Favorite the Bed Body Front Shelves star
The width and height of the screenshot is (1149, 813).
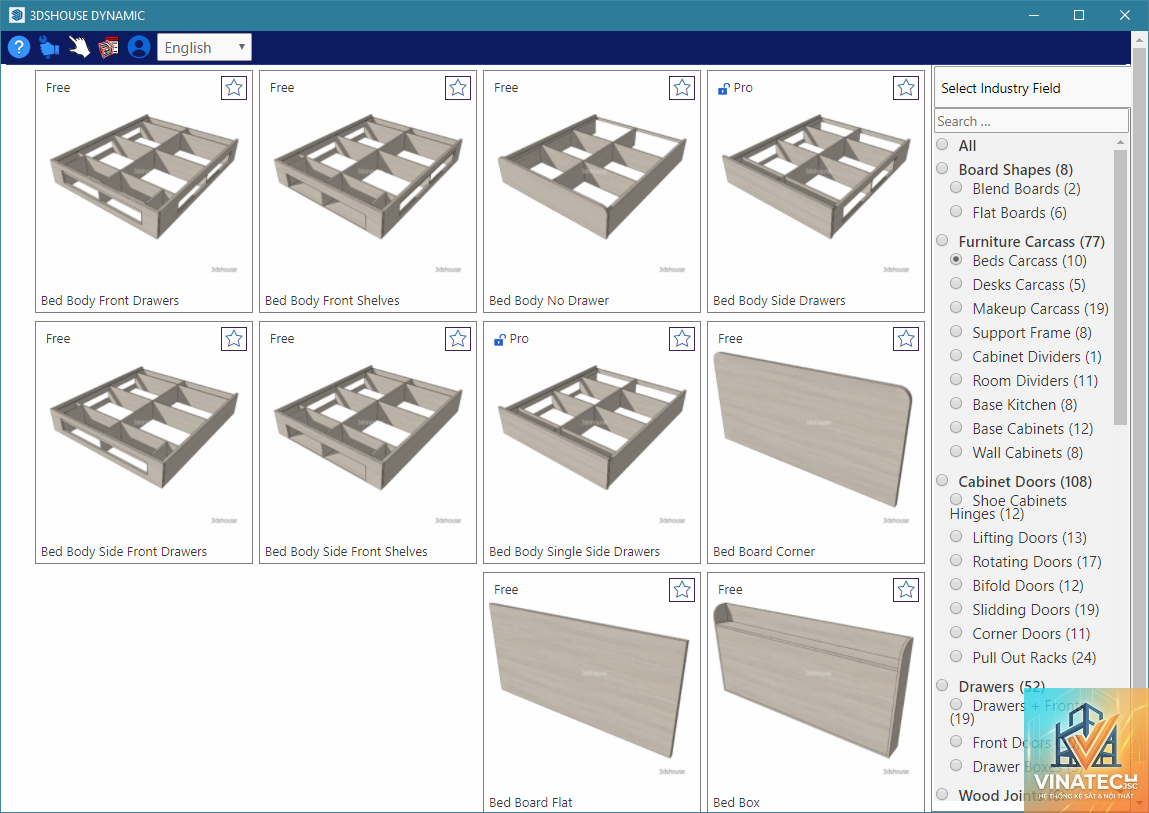(x=458, y=88)
